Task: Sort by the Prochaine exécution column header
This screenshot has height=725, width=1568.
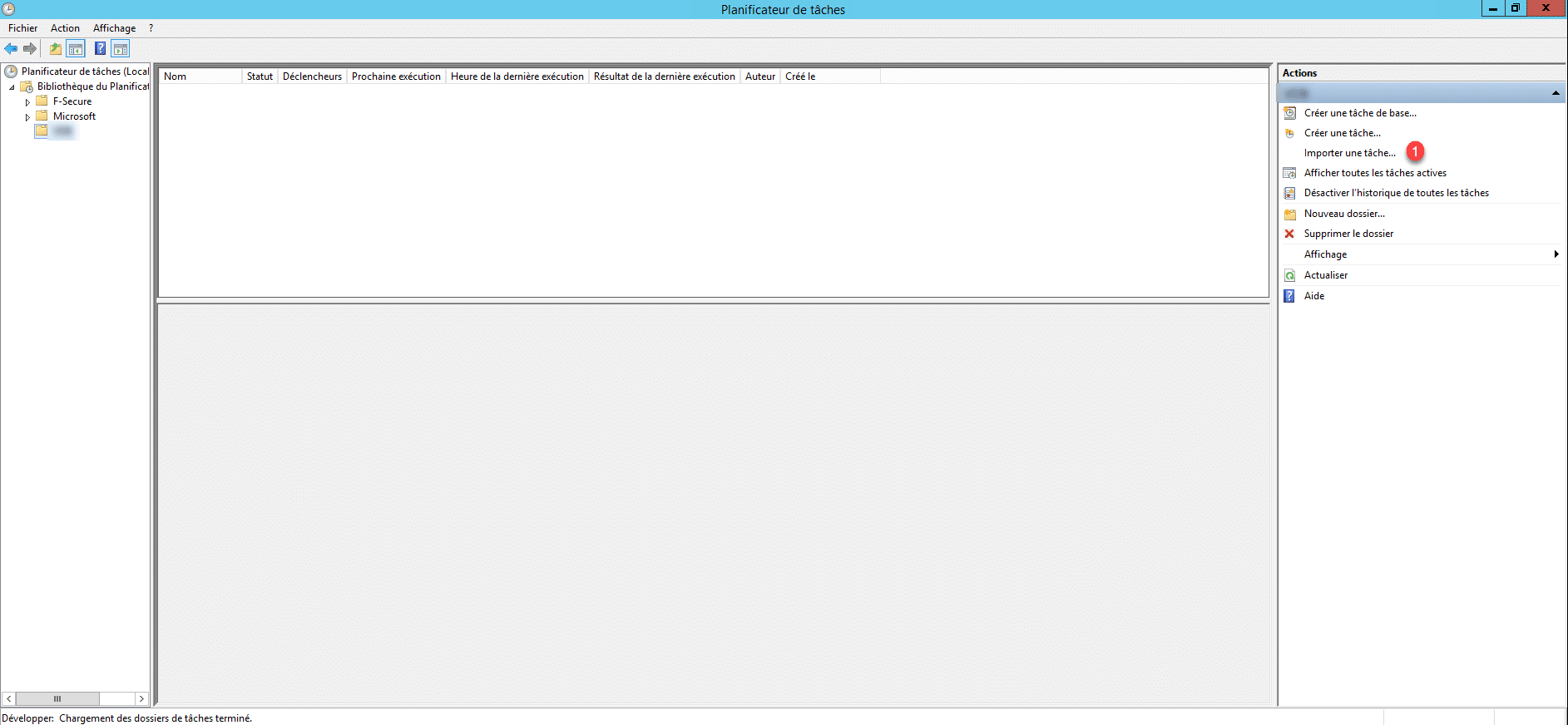Action: (396, 76)
